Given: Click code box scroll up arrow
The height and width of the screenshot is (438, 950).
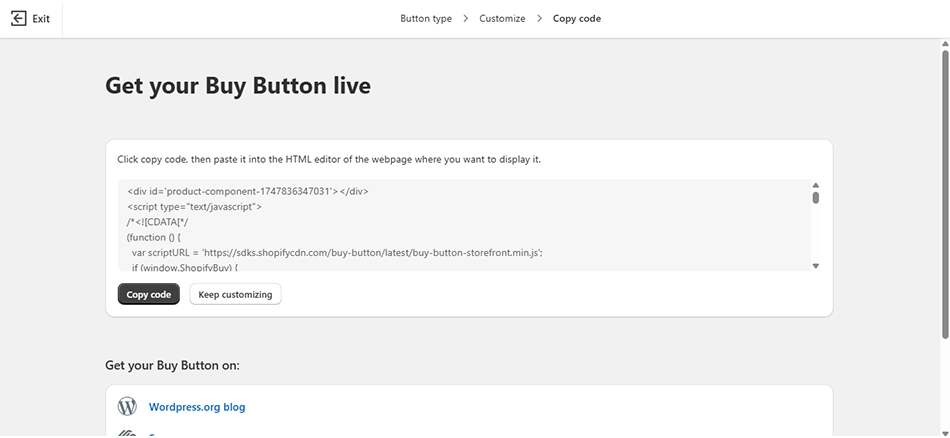Looking at the screenshot, I should click(x=815, y=185).
